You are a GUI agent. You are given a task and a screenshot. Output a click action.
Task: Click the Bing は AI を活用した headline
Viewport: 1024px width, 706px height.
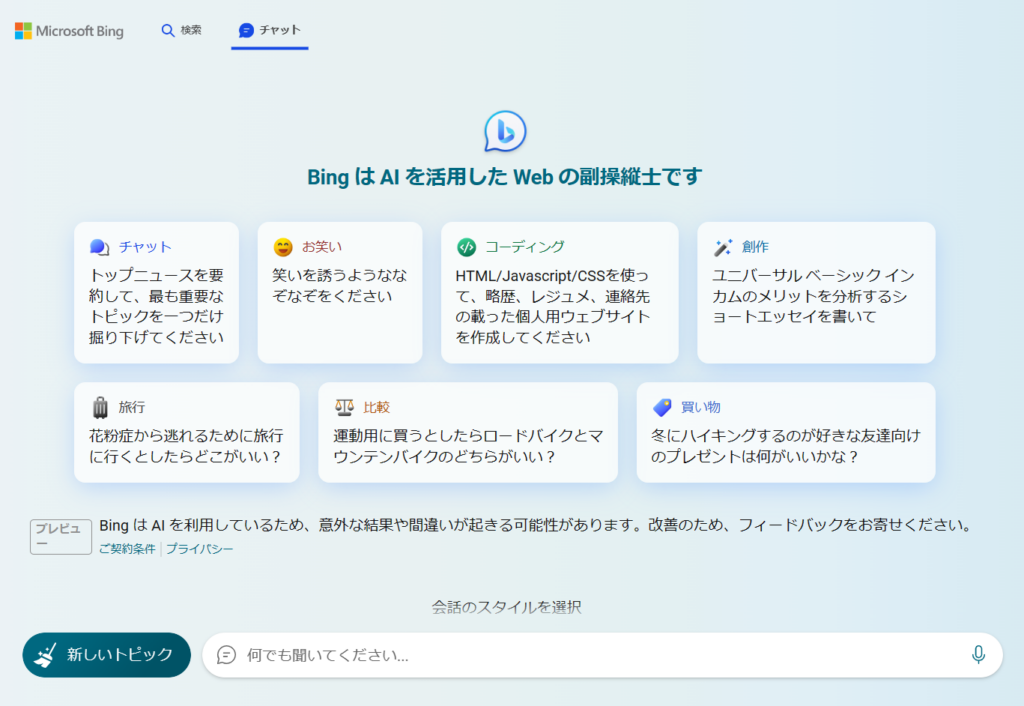tap(505, 176)
